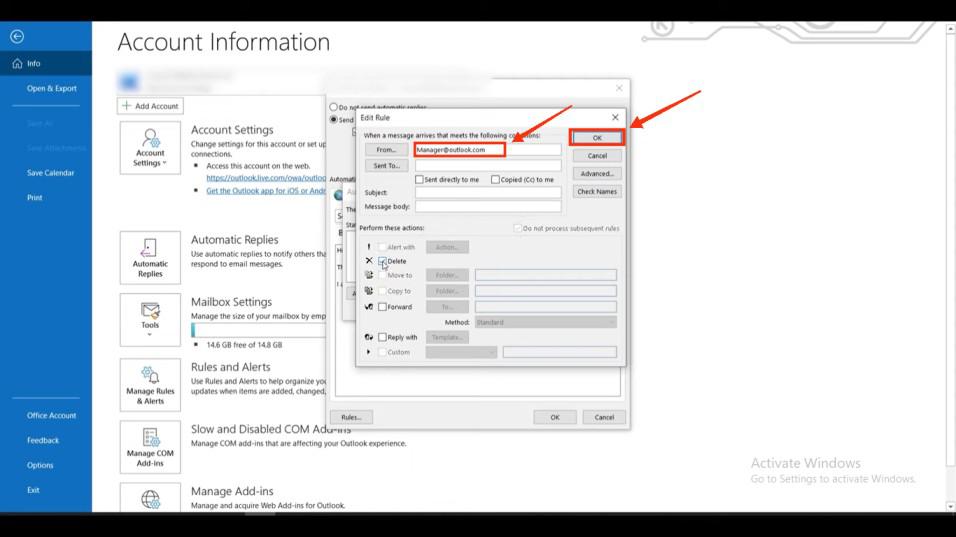Choose Print from the backstage sidebar
Viewport: 956px width, 537px height.
35,197
